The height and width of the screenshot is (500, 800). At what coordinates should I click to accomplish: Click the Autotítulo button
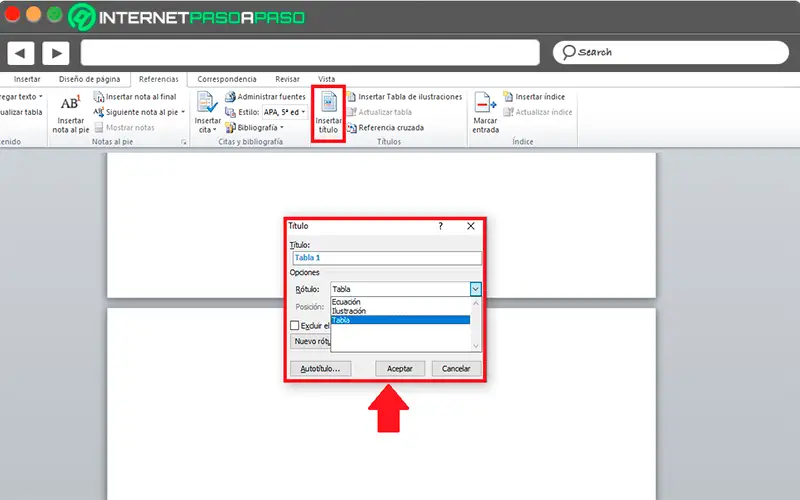(x=320, y=368)
